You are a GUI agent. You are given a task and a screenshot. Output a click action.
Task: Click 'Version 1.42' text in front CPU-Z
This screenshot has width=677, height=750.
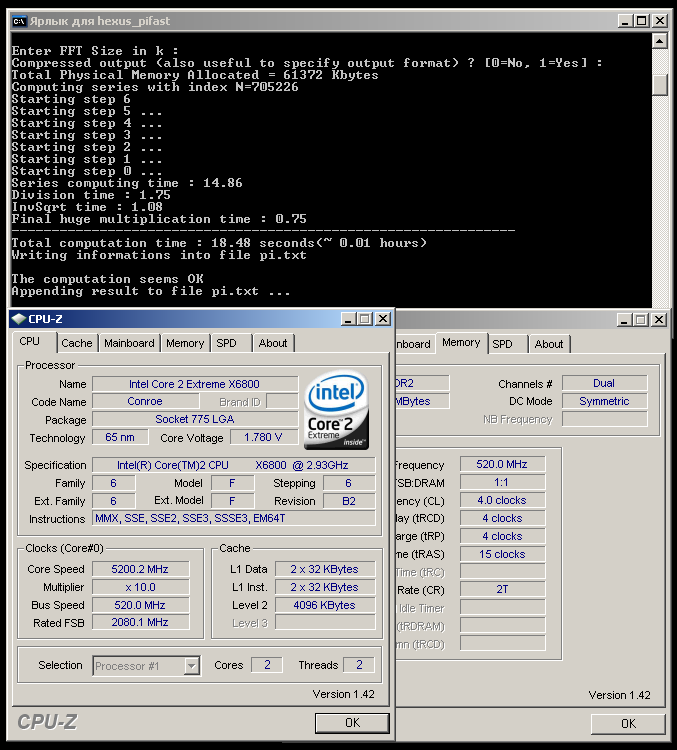click(x=344, y=694)
